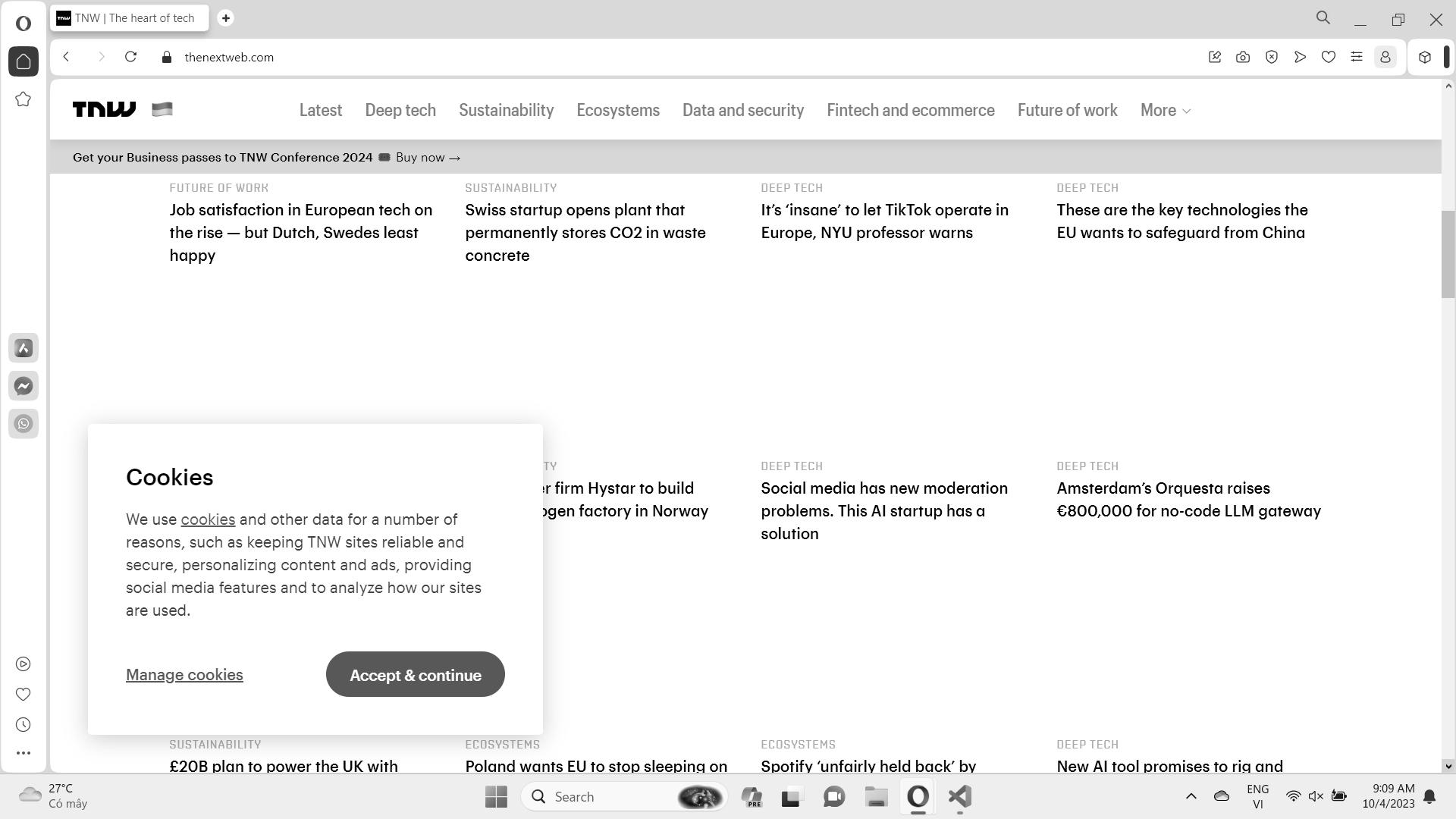Screen dimensions: 1456x819
Task: Open the browser settings hamburger icon
Action: click(x=1357, y=57)
